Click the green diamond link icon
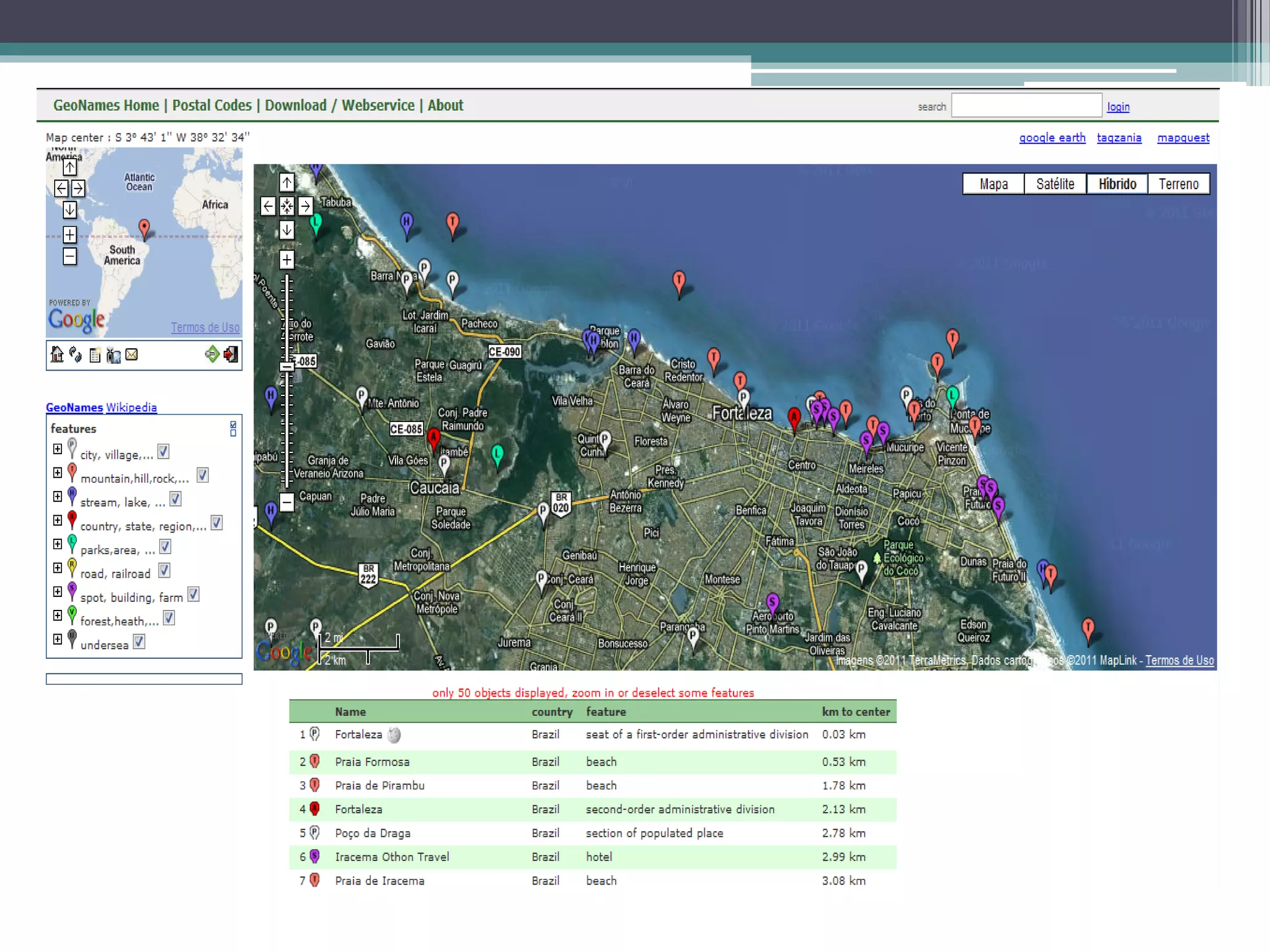Screen dimensions: 1270x952 [x=212, y=355]
